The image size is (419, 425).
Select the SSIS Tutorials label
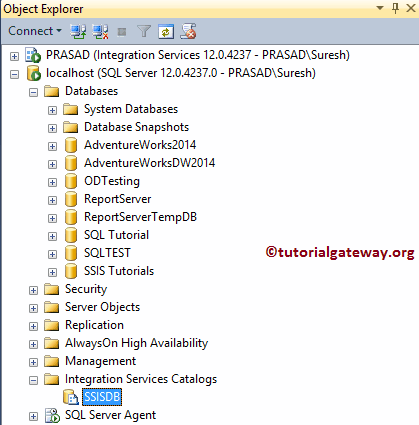click(x=119, y=271)
